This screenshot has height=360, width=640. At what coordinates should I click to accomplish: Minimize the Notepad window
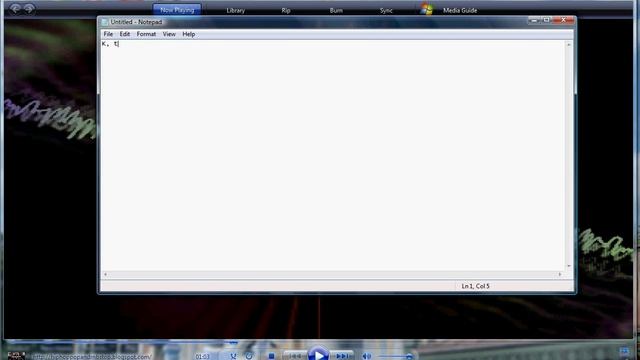point(534,20)
